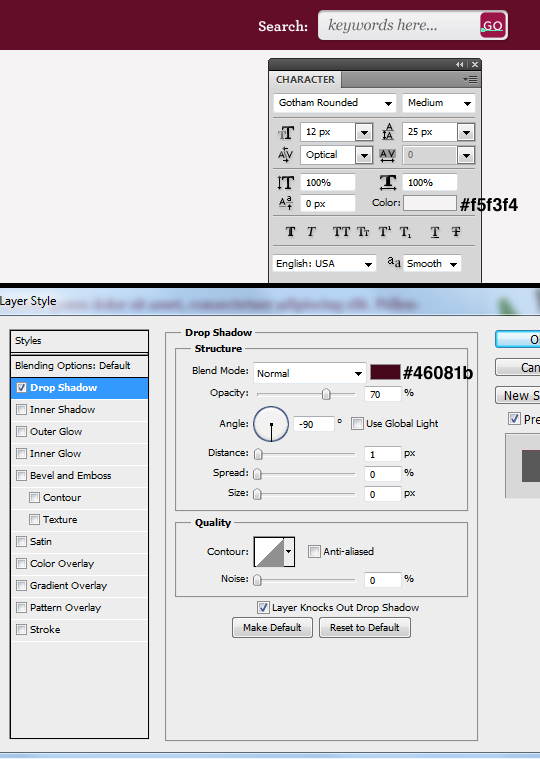Toggle Subscript text style

pyautogui.click(x=405, y=232)
